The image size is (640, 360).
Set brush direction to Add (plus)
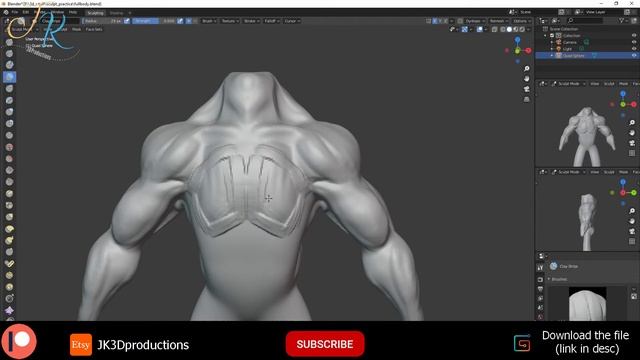(x=189, y=21)
